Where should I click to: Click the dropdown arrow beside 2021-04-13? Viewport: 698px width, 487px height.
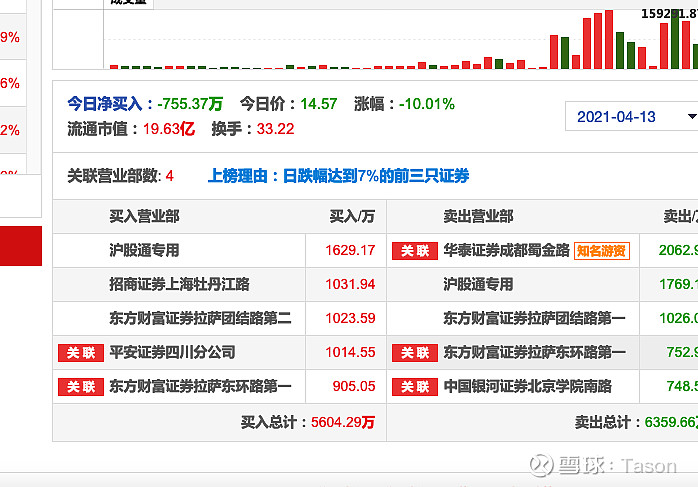(692, 117)
